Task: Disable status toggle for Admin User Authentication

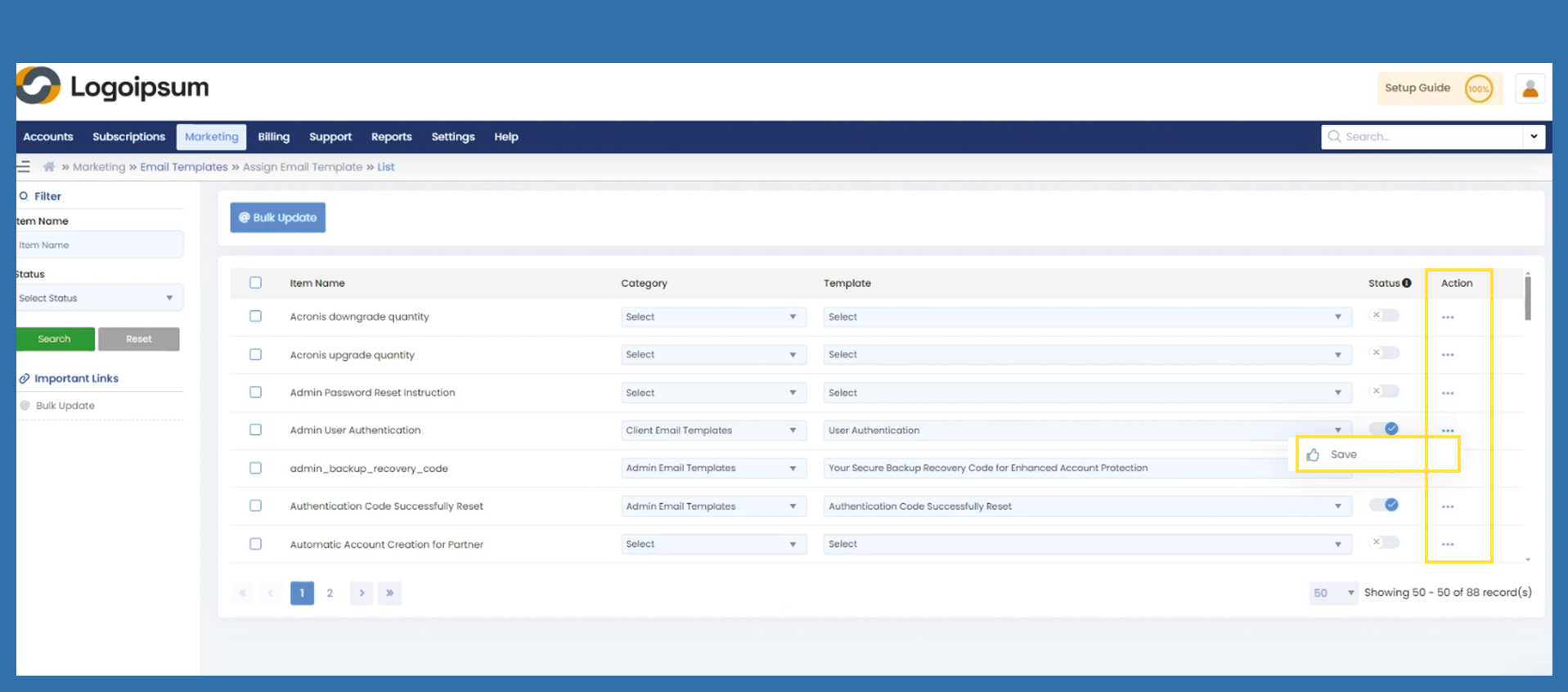Action: [x=1384, y=429]
